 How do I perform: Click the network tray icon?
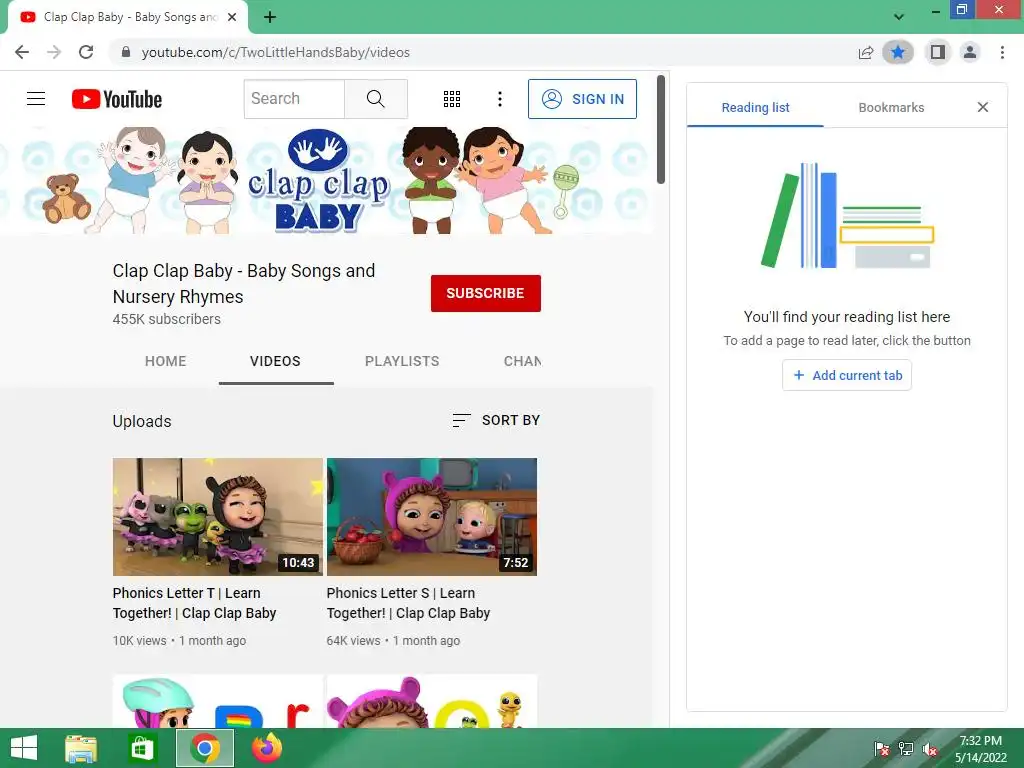[906, 748]
